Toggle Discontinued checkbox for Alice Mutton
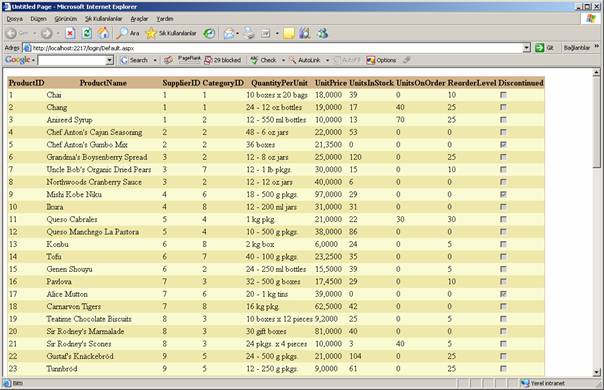Viewport: 604px width, 390px height. point(503,294)
